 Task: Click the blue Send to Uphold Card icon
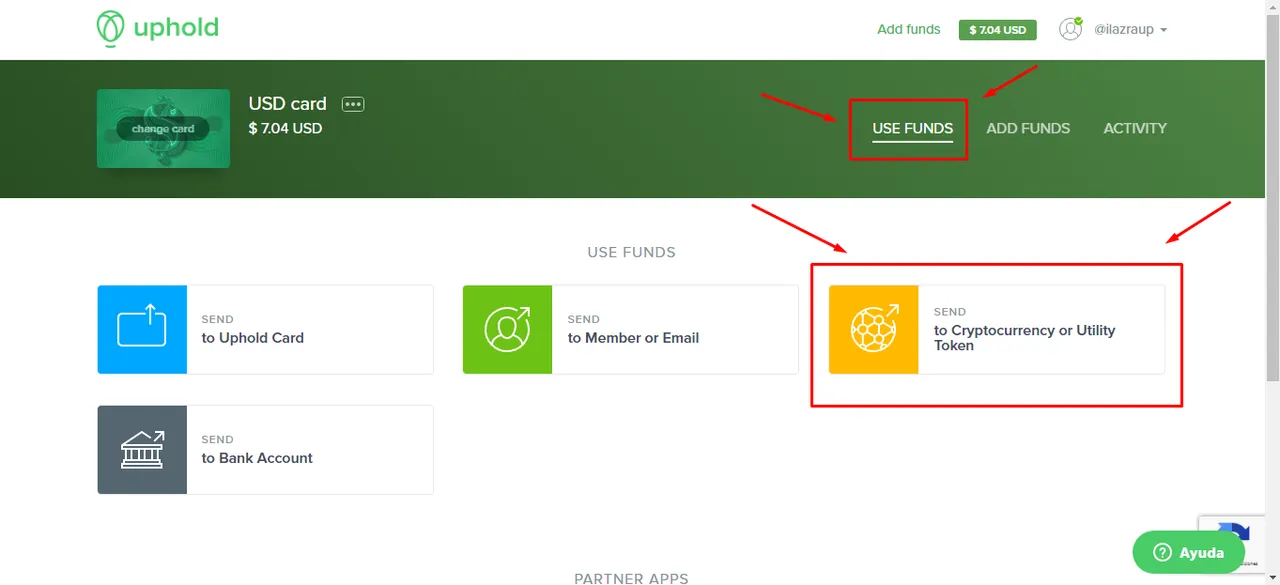[142, 330]
